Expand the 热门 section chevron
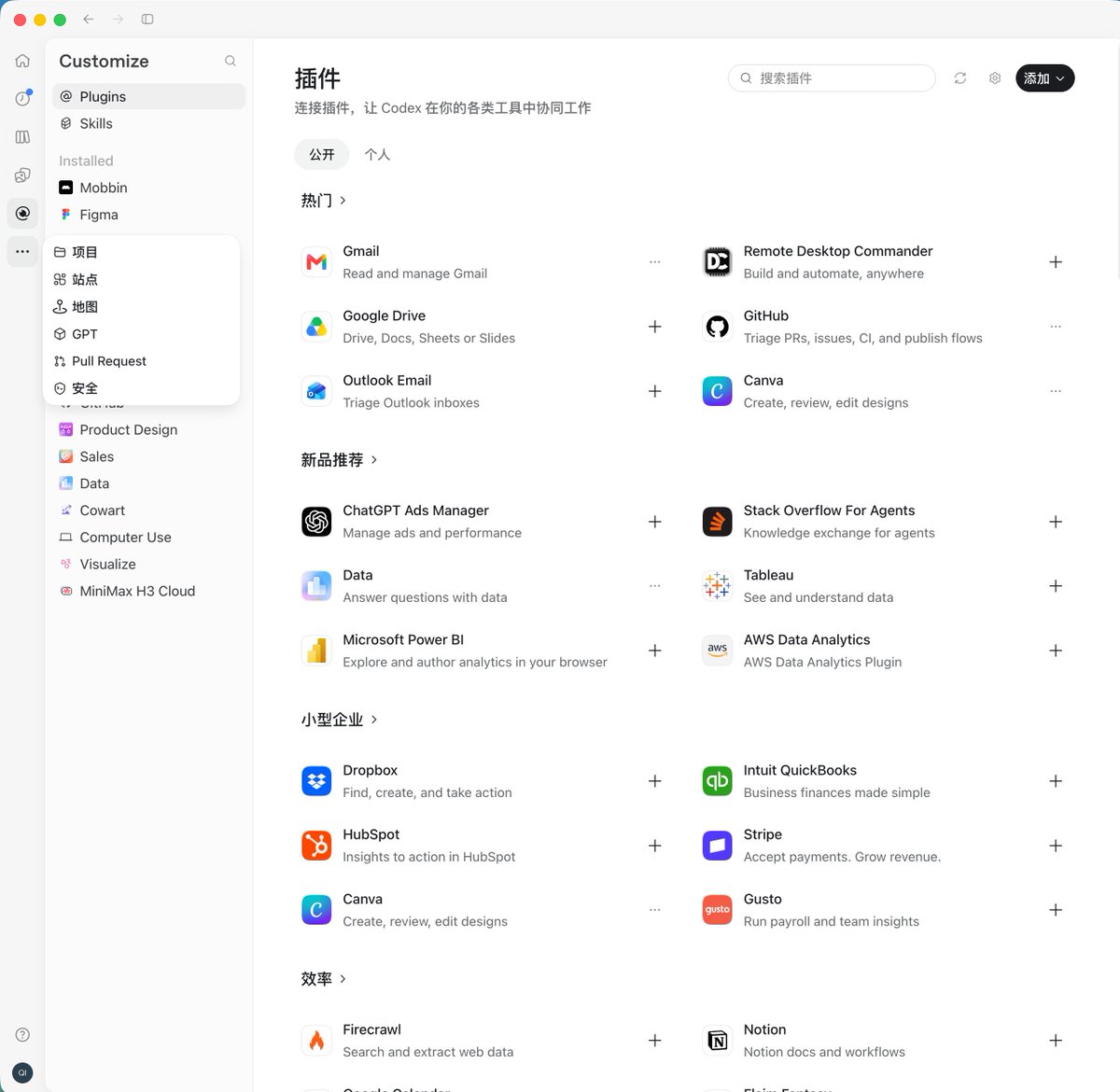This screenshot has height=1092, width=1120. pos(343,201)
